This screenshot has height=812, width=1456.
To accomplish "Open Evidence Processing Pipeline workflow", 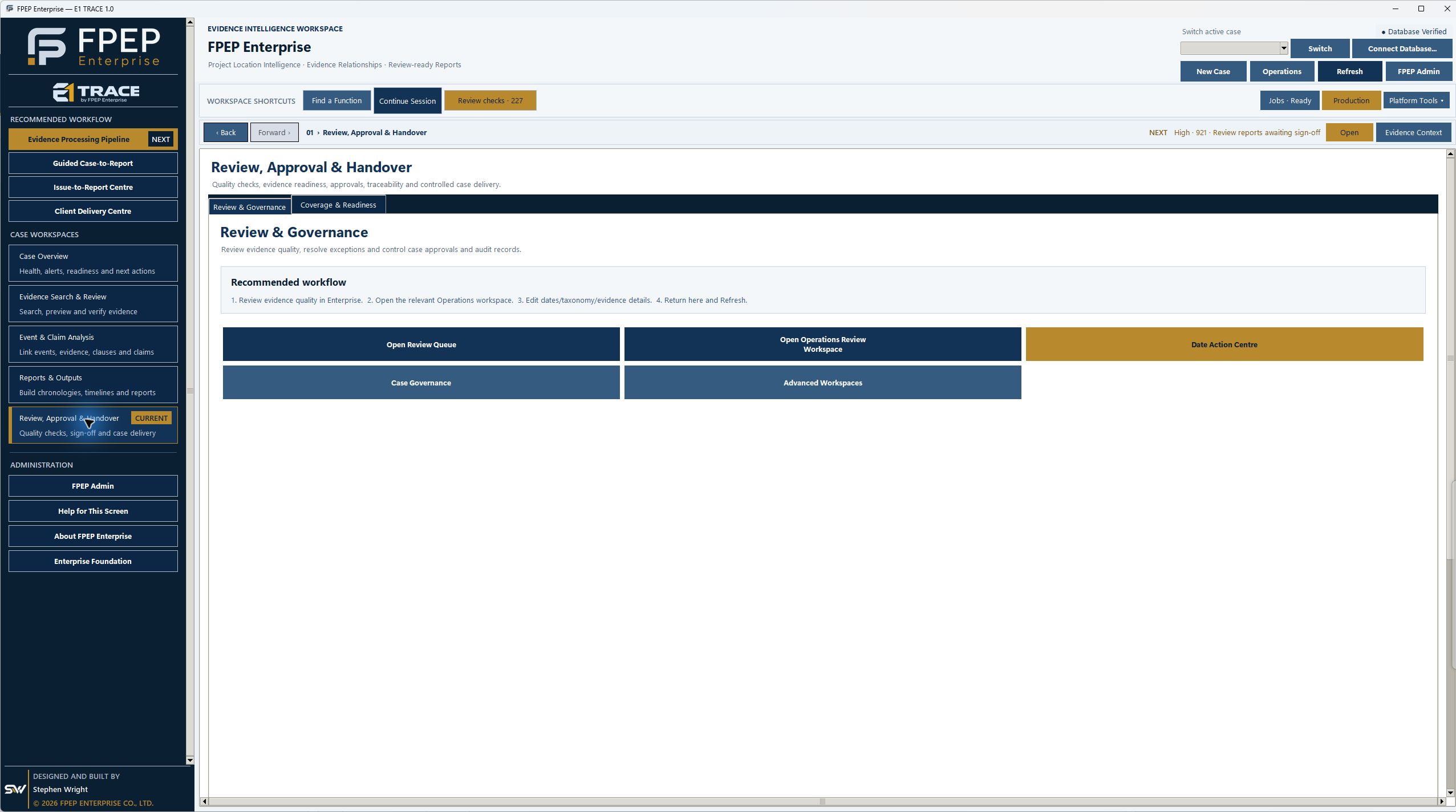I will point(93,139).
